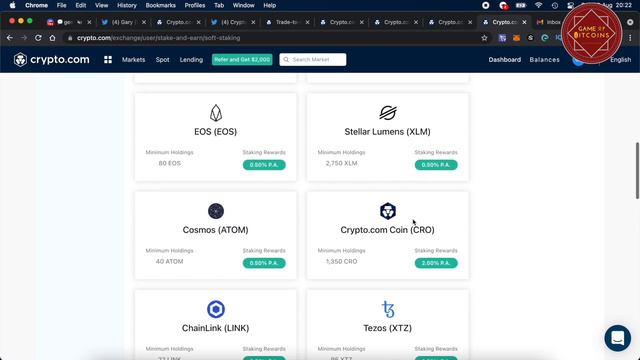The image size is (640, 360).
Task: Open Chrome's three-dot menu
Action: tap(630, 38)
